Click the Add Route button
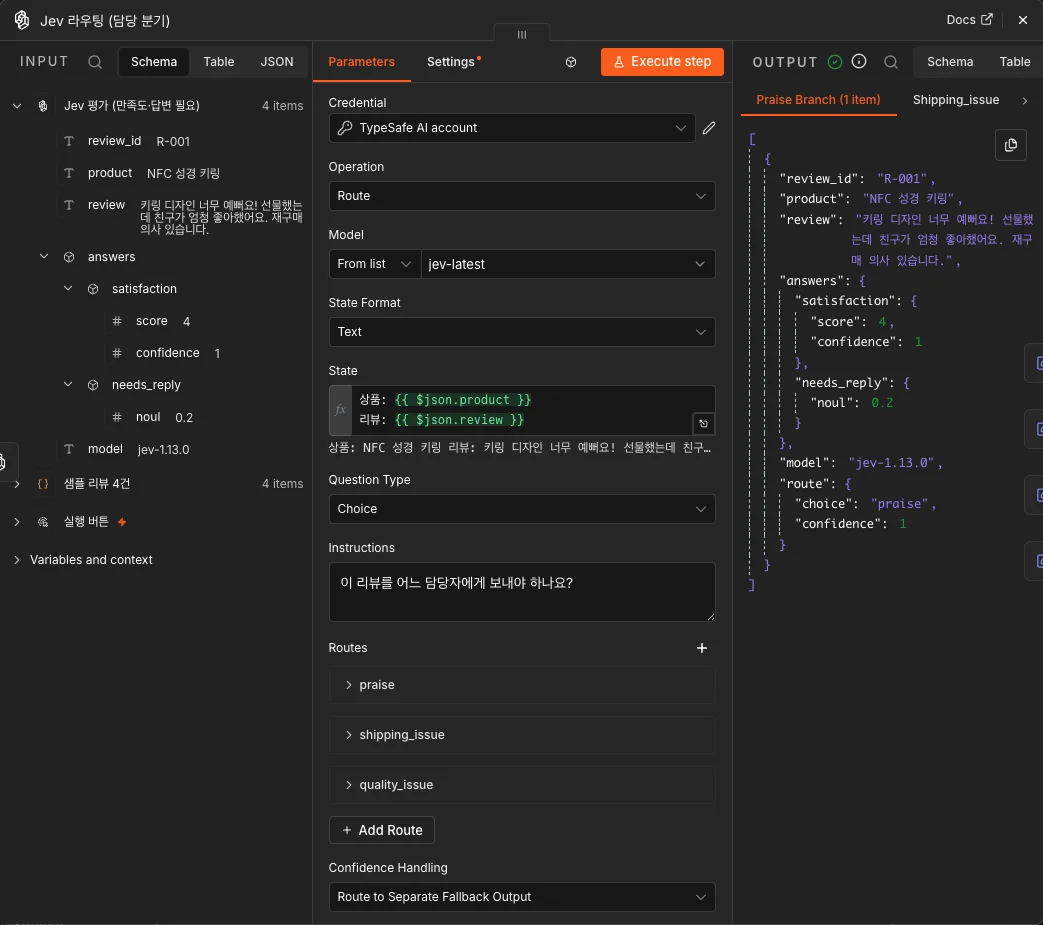The image size is (1043, 925). pyautogui.click(x=382, y=830)
